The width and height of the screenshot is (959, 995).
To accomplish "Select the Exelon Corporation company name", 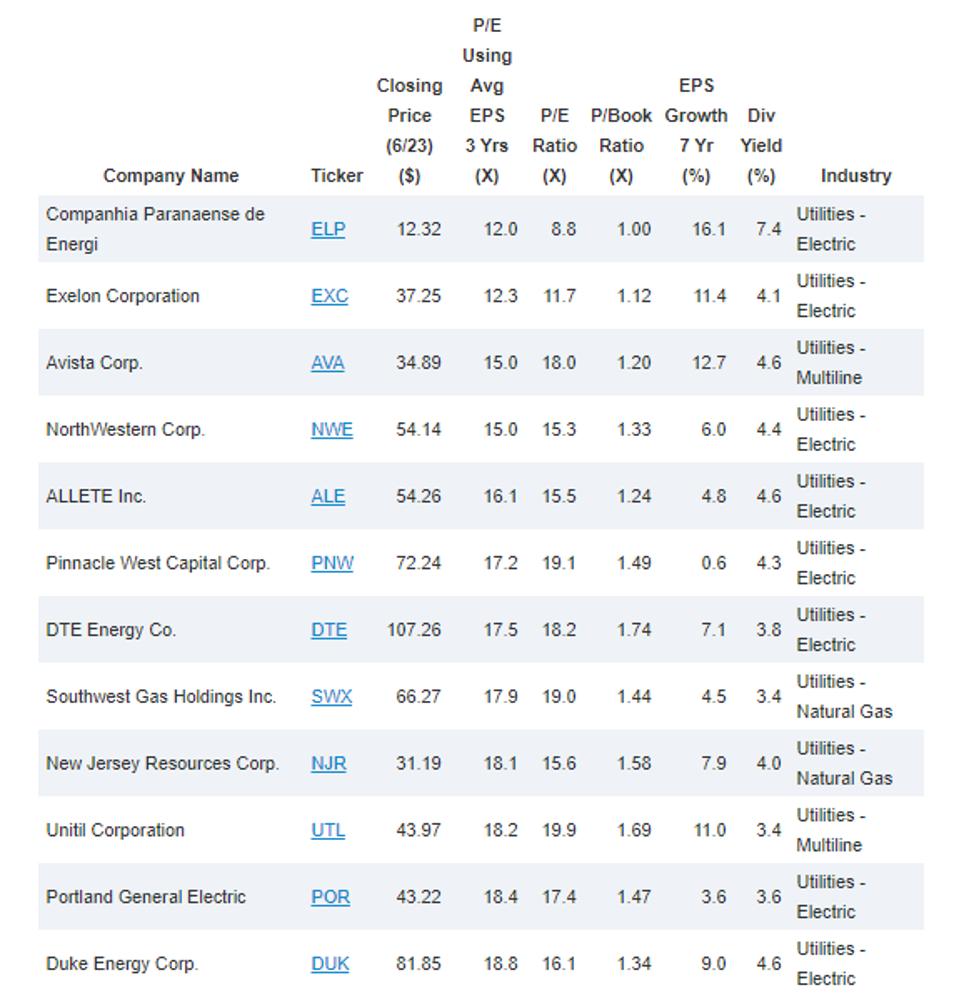I will coord(123,296).
